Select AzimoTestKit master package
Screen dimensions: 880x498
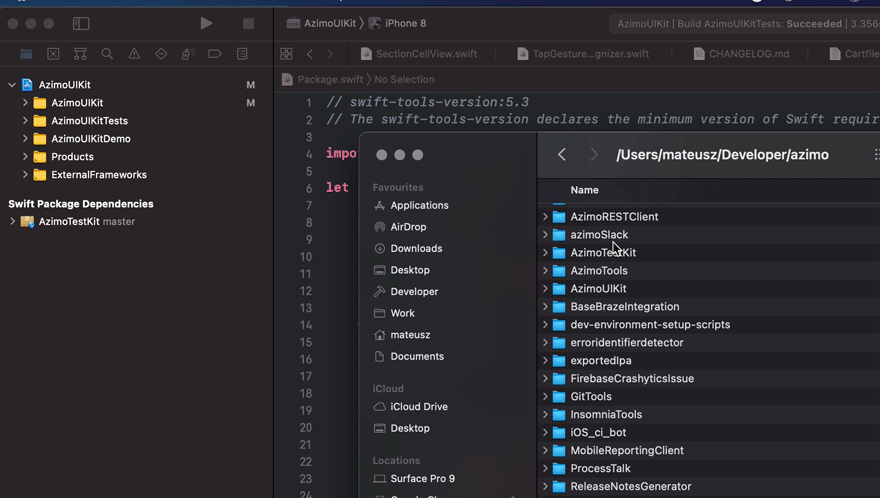(77, 221)
